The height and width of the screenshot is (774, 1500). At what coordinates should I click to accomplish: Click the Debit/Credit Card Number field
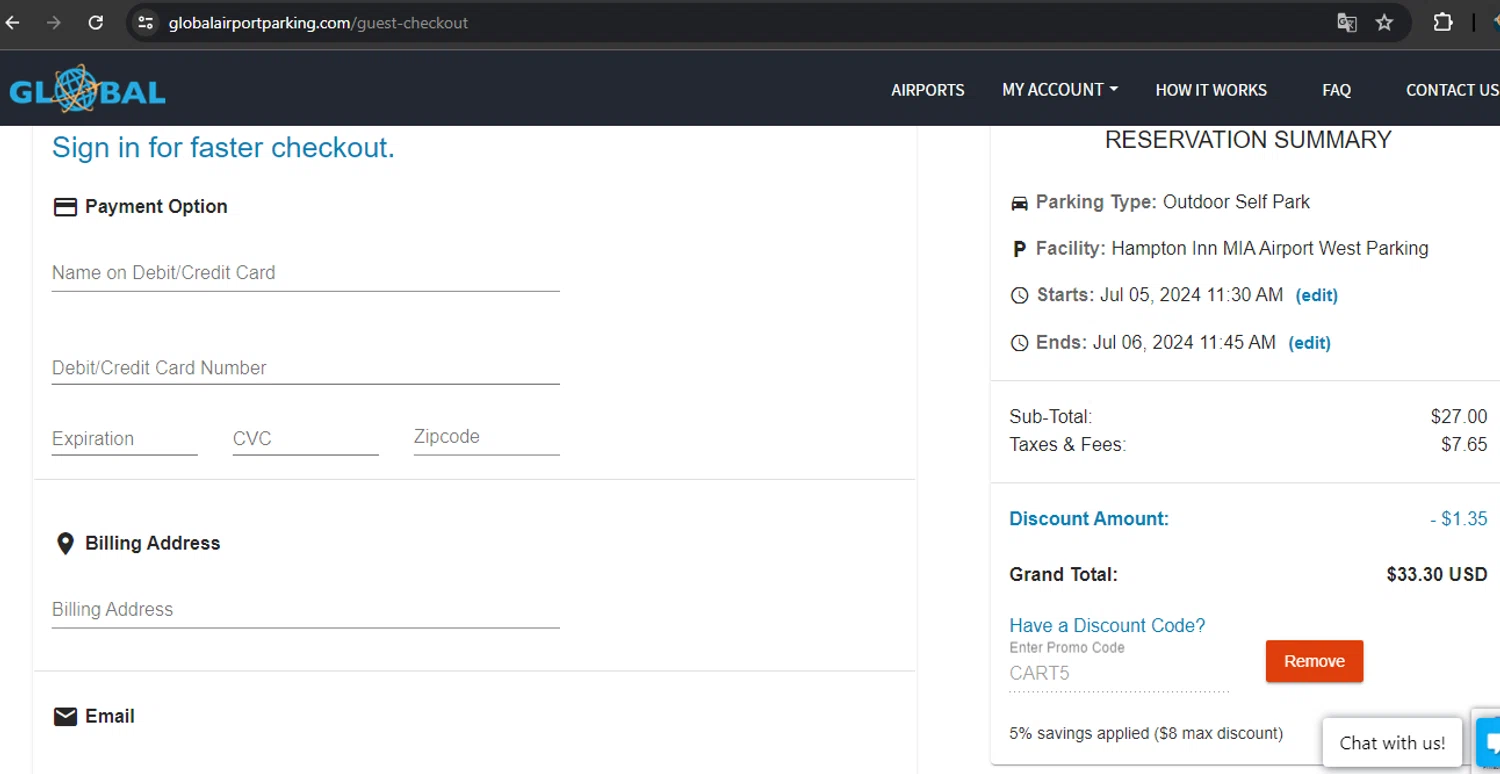(x=305, y=368)
